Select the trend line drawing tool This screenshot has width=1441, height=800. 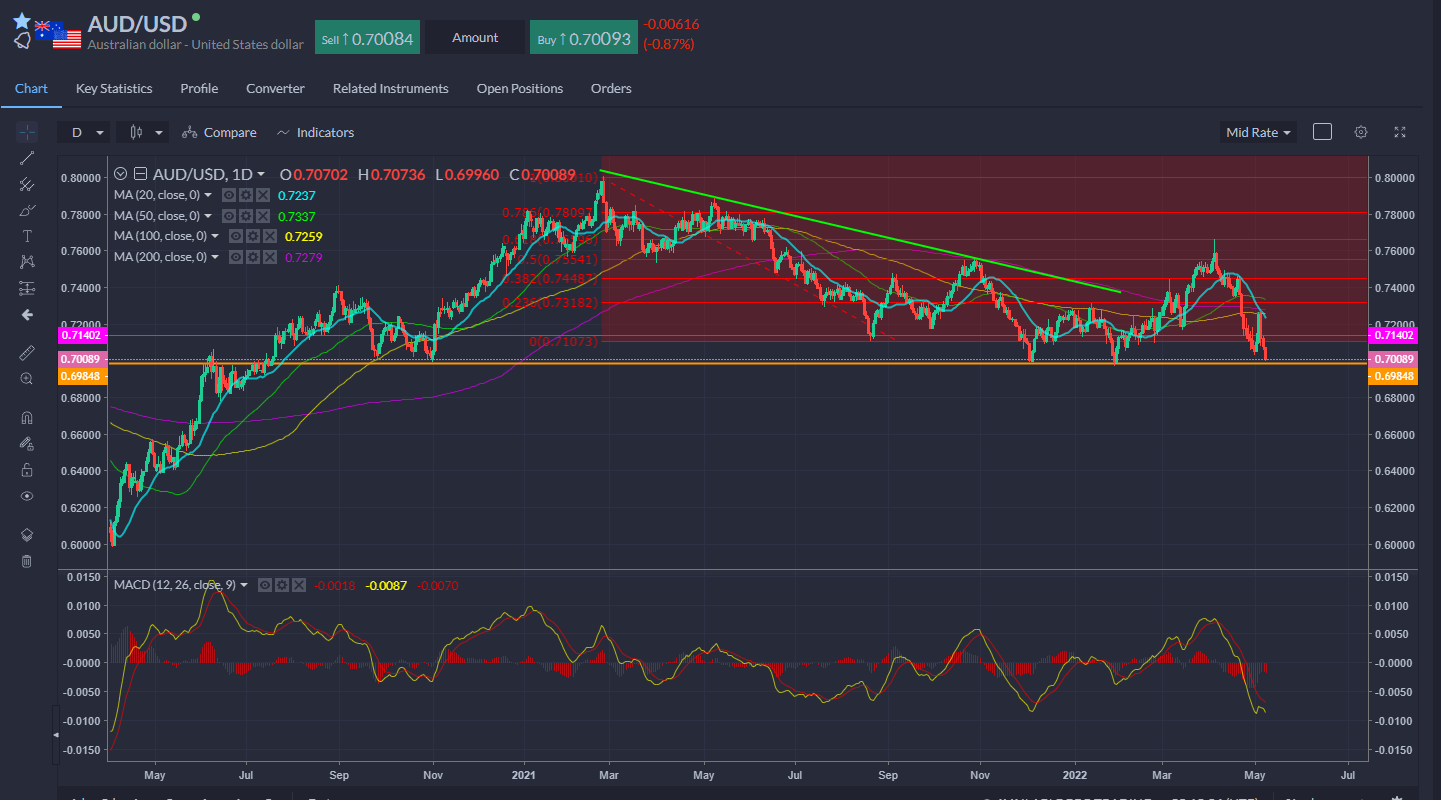click(27, 158)
